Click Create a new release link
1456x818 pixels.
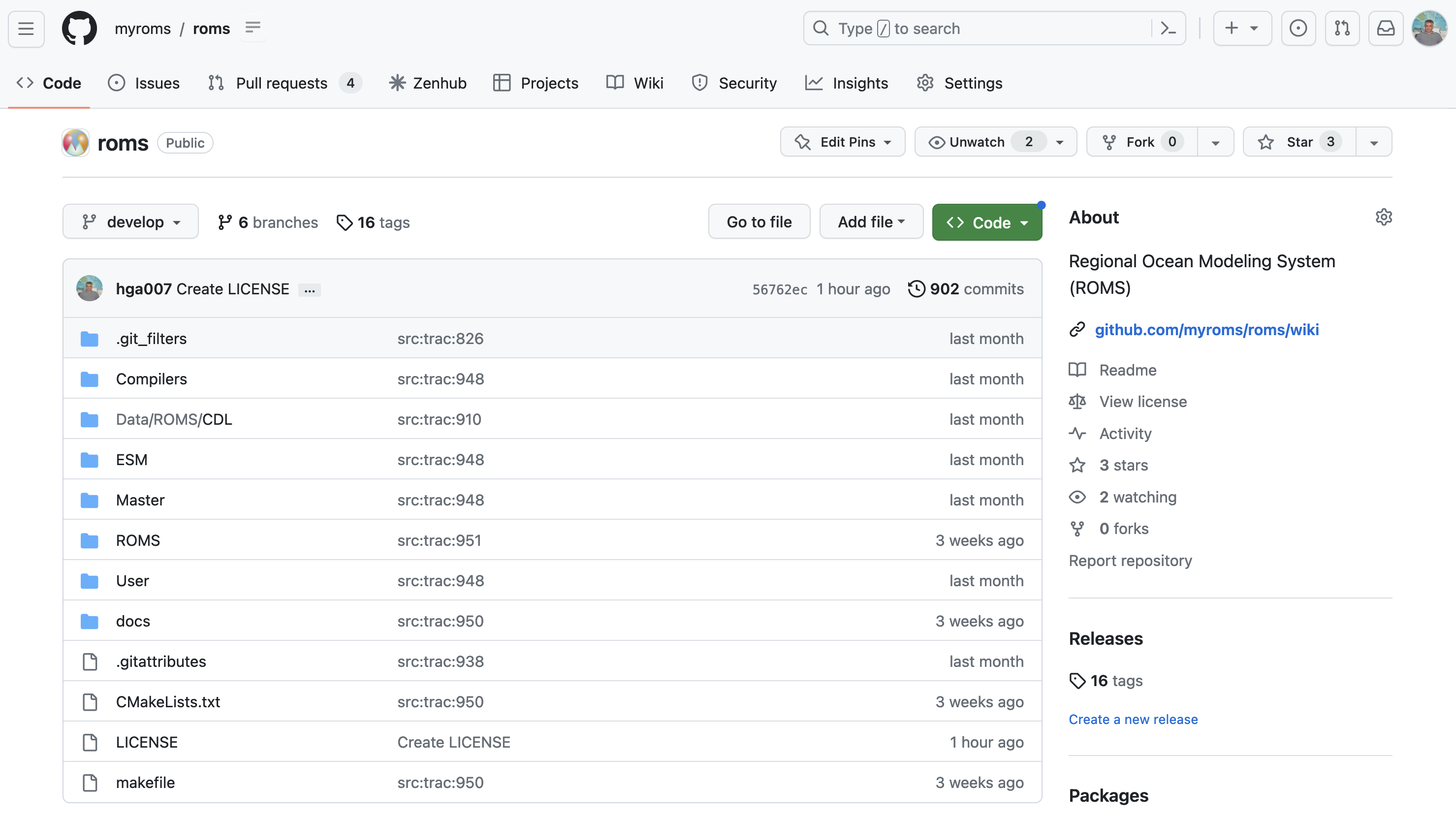(1133, 719)
